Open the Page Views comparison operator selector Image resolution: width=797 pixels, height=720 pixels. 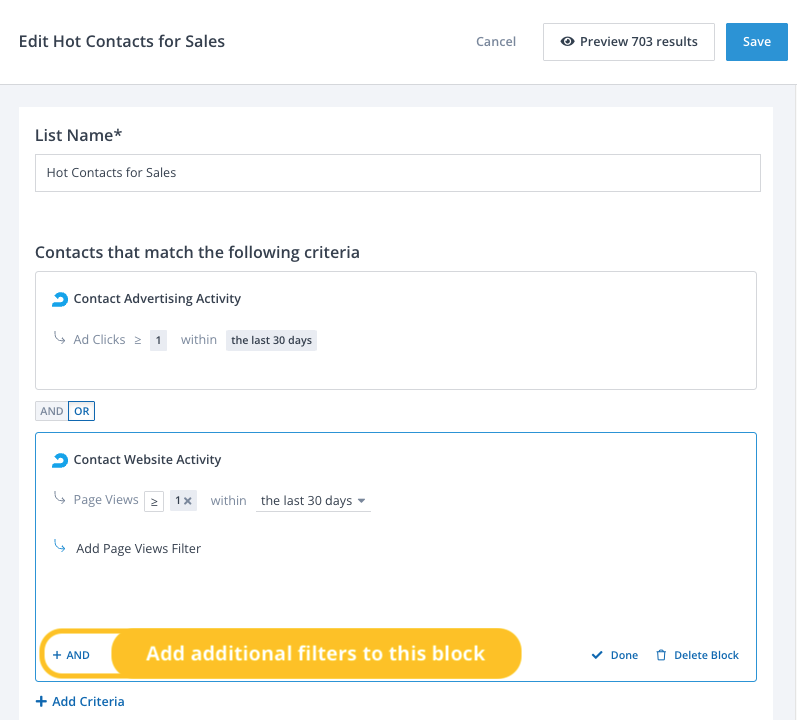[x=154, y=501]
